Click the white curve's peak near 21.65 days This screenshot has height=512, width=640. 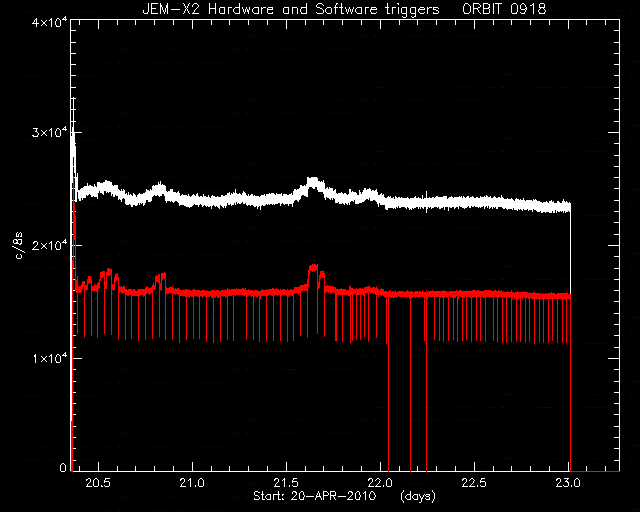point(313,182)
